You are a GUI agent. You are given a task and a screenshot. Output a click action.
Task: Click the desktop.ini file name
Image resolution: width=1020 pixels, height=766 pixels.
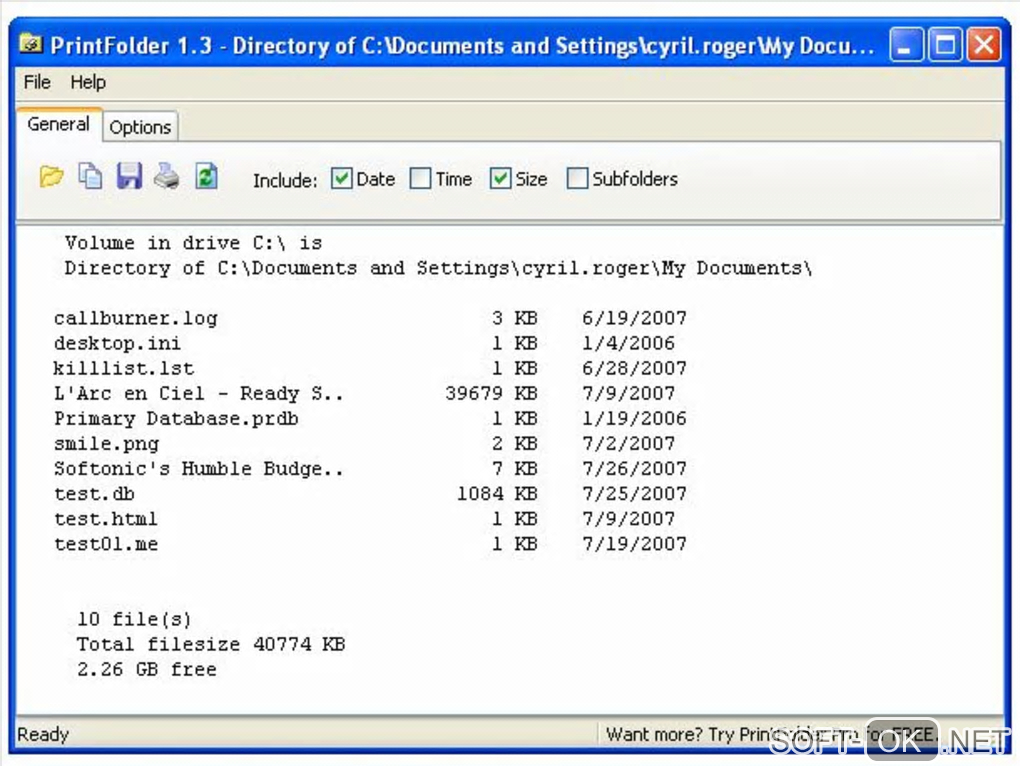click(117, 343)
